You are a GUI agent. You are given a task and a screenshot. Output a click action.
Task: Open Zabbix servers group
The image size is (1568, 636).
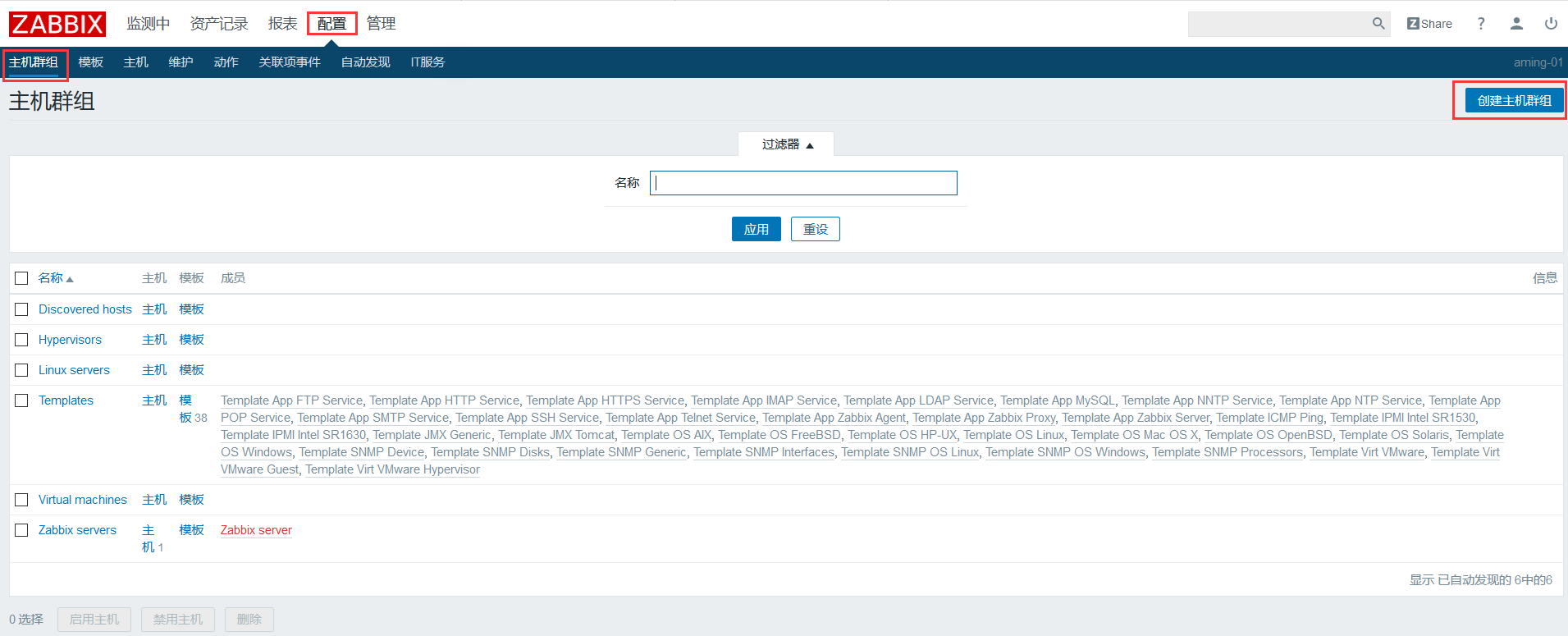point(77,530)
